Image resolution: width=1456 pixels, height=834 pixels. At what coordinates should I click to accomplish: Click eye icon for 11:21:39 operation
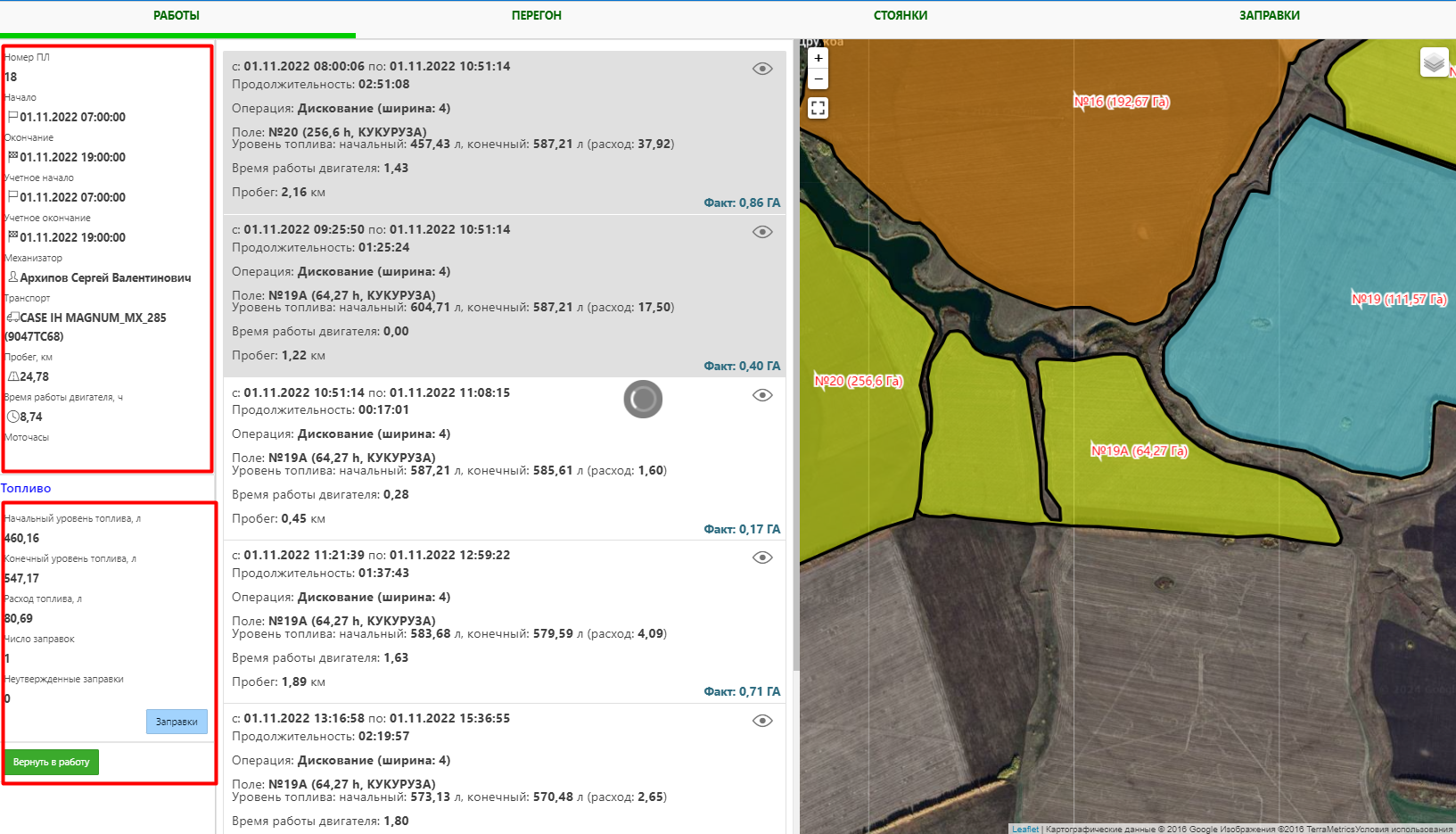tap(761, 557)
